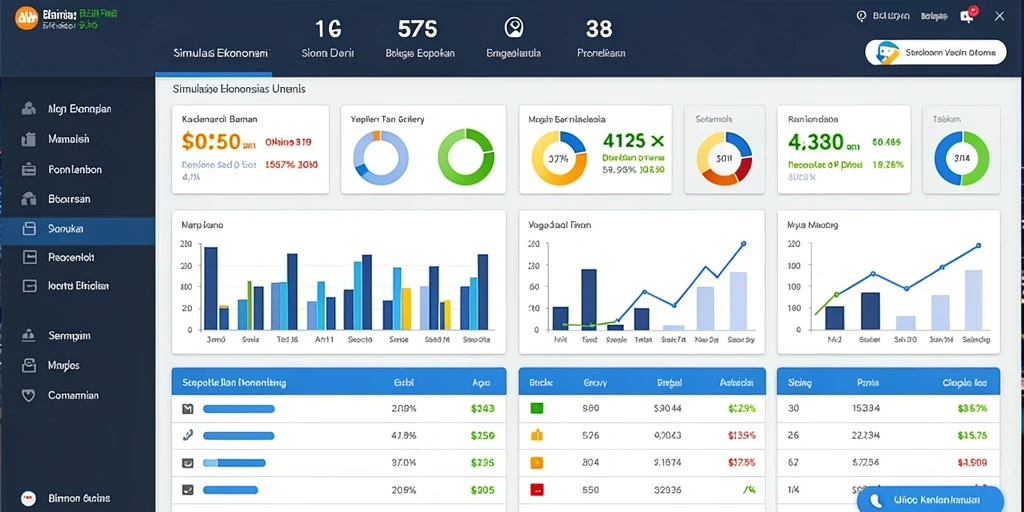Click the briefcase icon beside Ponnlanbon
1024x512 pixels.
tap(29, 169)
